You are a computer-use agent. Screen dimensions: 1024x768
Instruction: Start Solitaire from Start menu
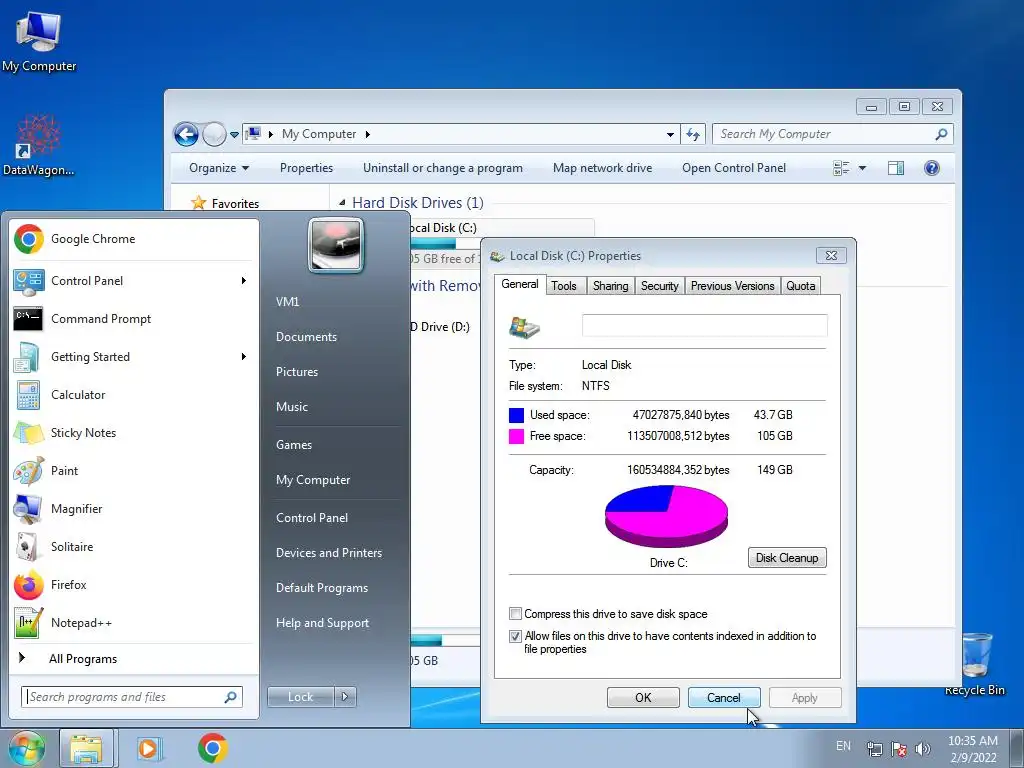(134, 547)
